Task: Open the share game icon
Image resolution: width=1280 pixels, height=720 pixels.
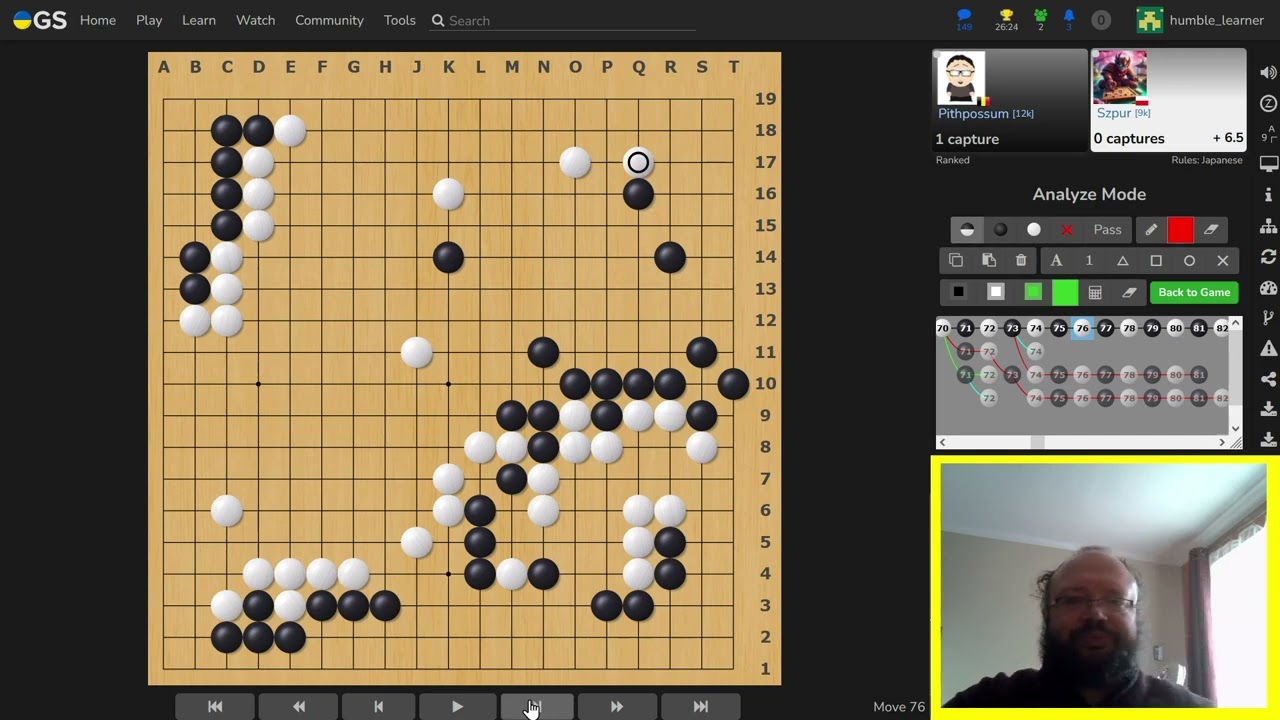Action: (1269, 379)
